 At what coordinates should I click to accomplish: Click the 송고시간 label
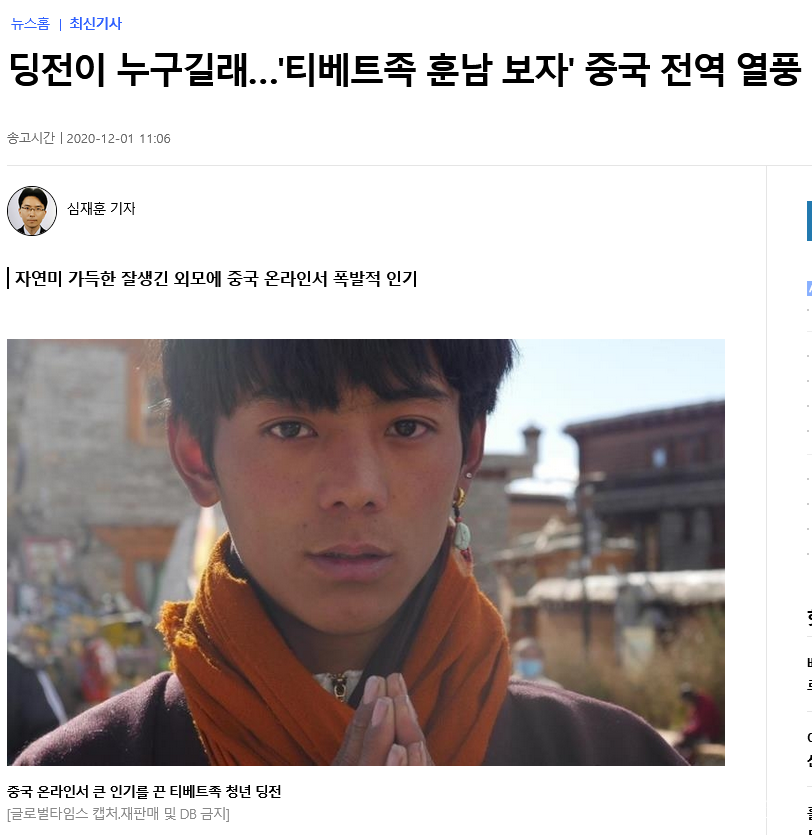pyautogui.click(x=31, y=138)
